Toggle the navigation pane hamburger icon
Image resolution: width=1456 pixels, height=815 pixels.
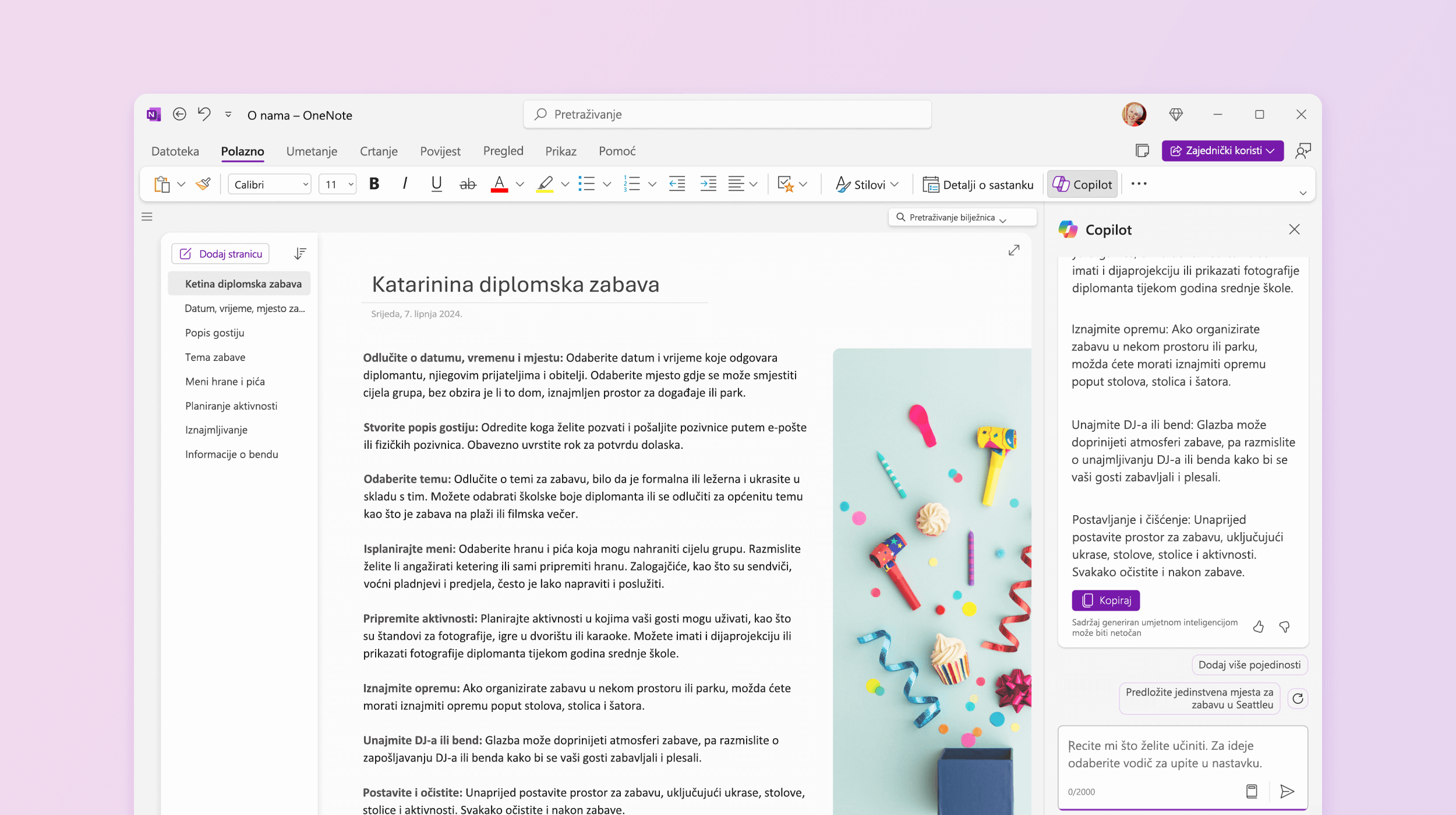pyautogui.click(x=147, y=217)
